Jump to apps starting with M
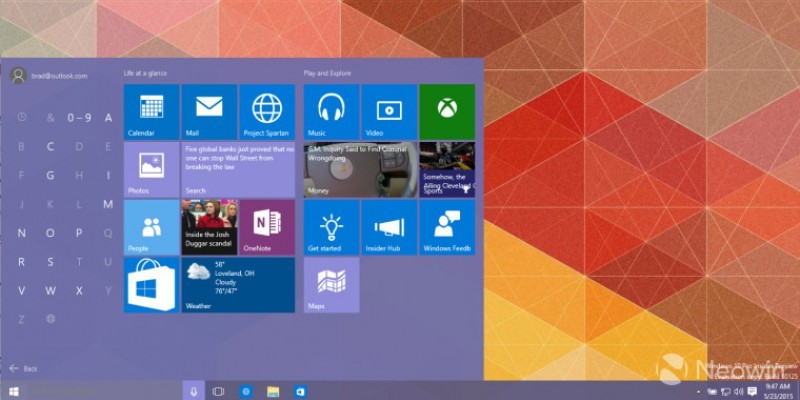Viewport: 800px width, 400px height. 108,205
